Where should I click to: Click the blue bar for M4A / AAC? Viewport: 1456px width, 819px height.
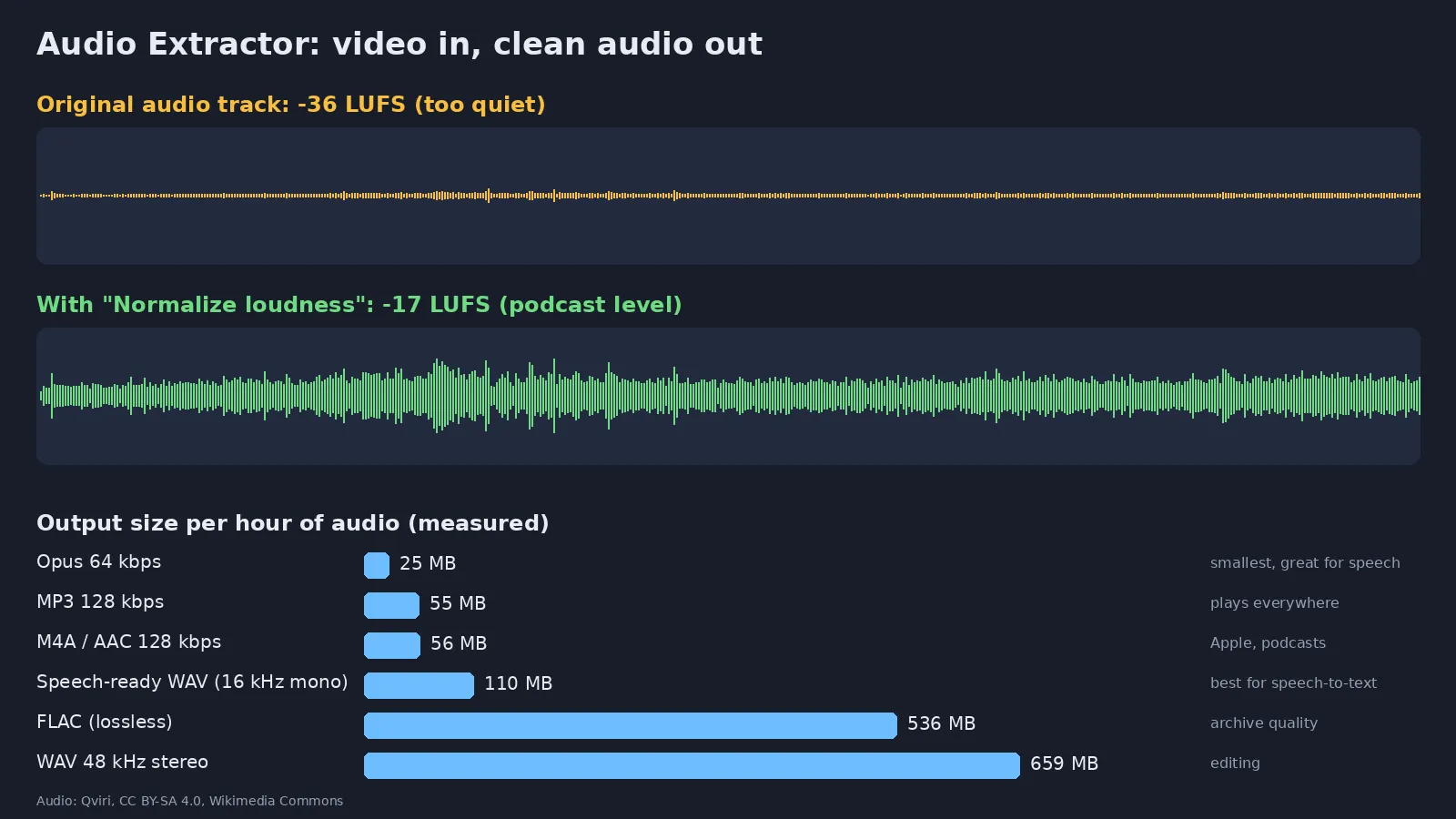(x=392, y=645)
